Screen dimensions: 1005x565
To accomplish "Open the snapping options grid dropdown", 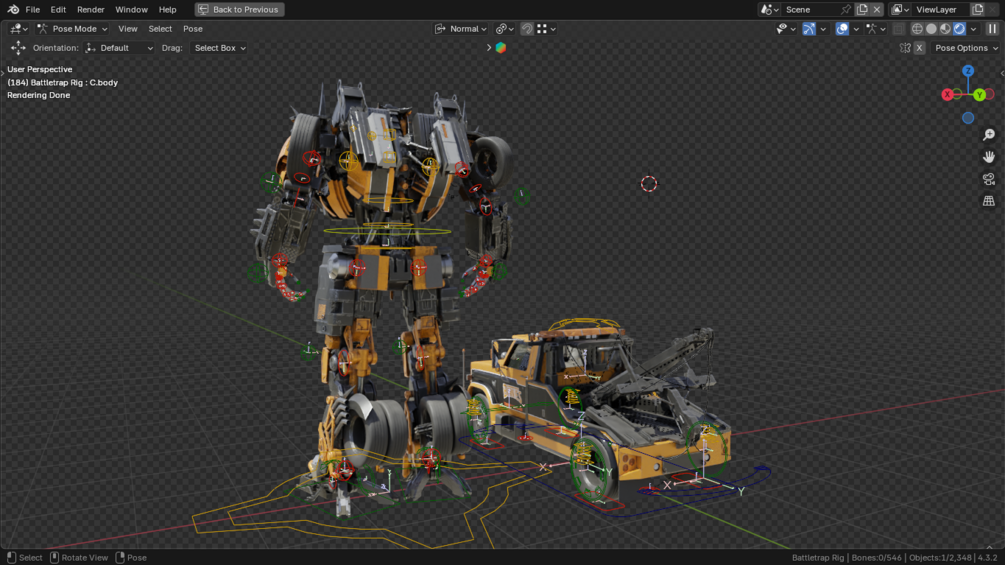I will click(x=546, y=29).
